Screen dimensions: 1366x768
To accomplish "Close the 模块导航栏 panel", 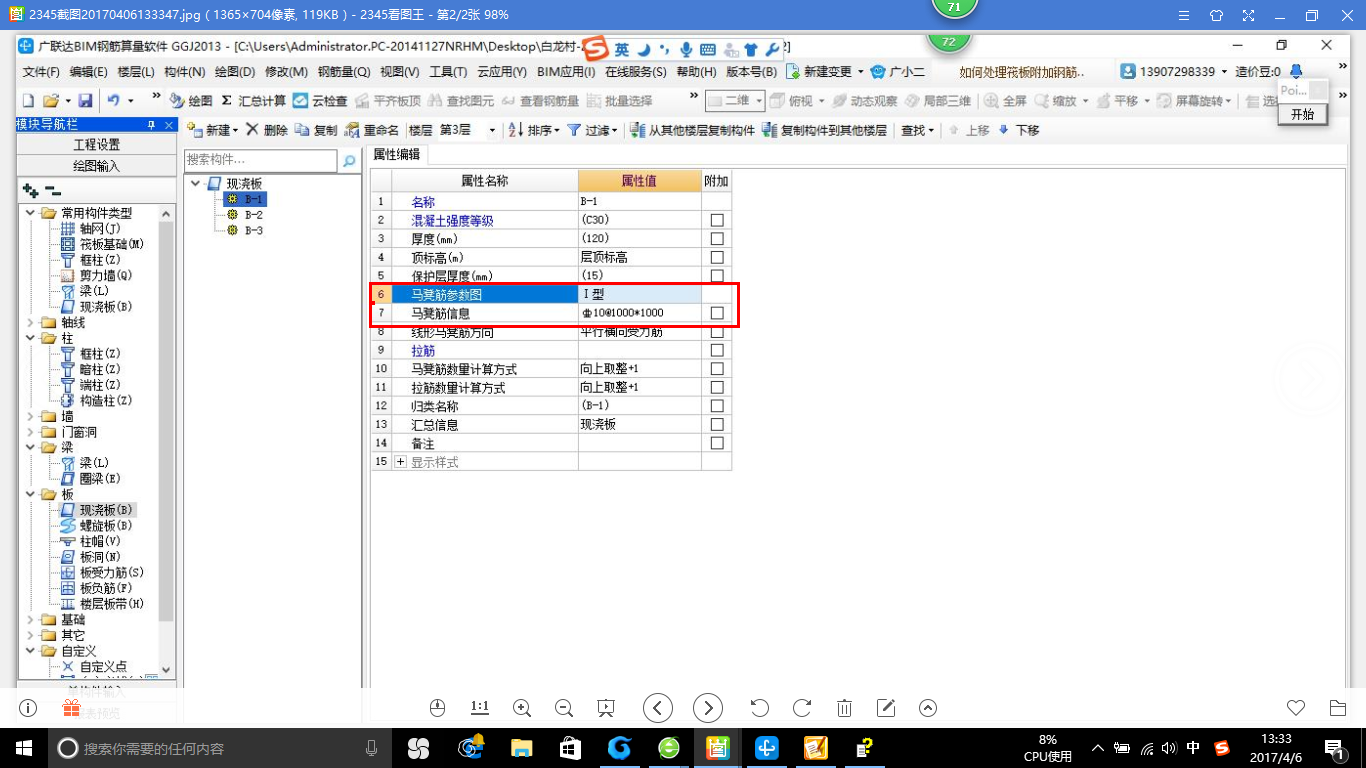I will 169,125.
